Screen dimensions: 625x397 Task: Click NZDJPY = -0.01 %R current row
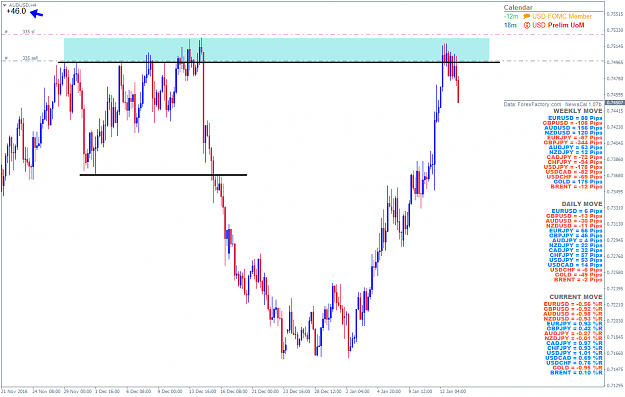coord(574,338)
